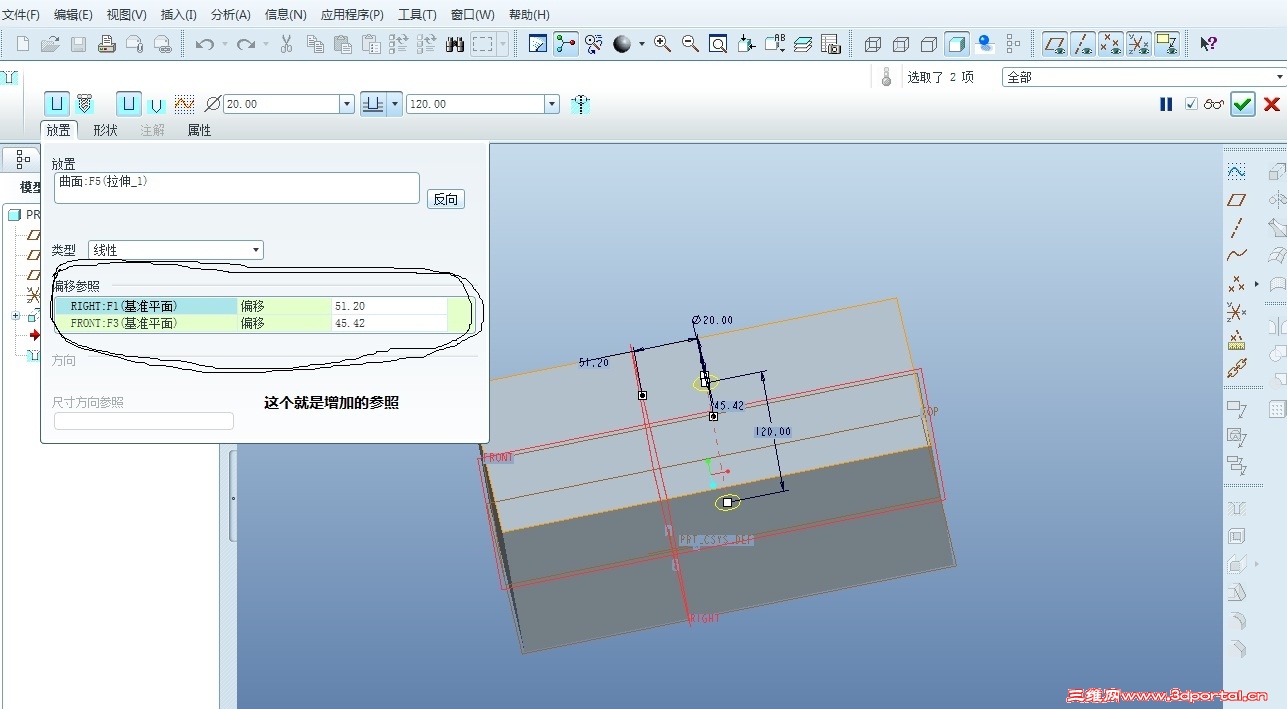Select the simple hole type icon
Viewport: 1287px width, 709px height.
click(x=57, y=104)
